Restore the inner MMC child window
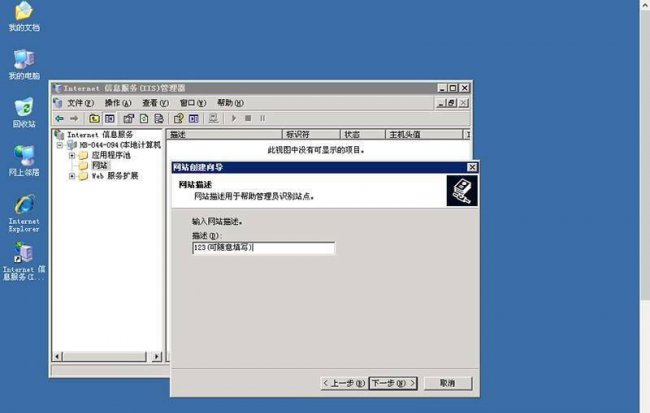 point(452,103)
